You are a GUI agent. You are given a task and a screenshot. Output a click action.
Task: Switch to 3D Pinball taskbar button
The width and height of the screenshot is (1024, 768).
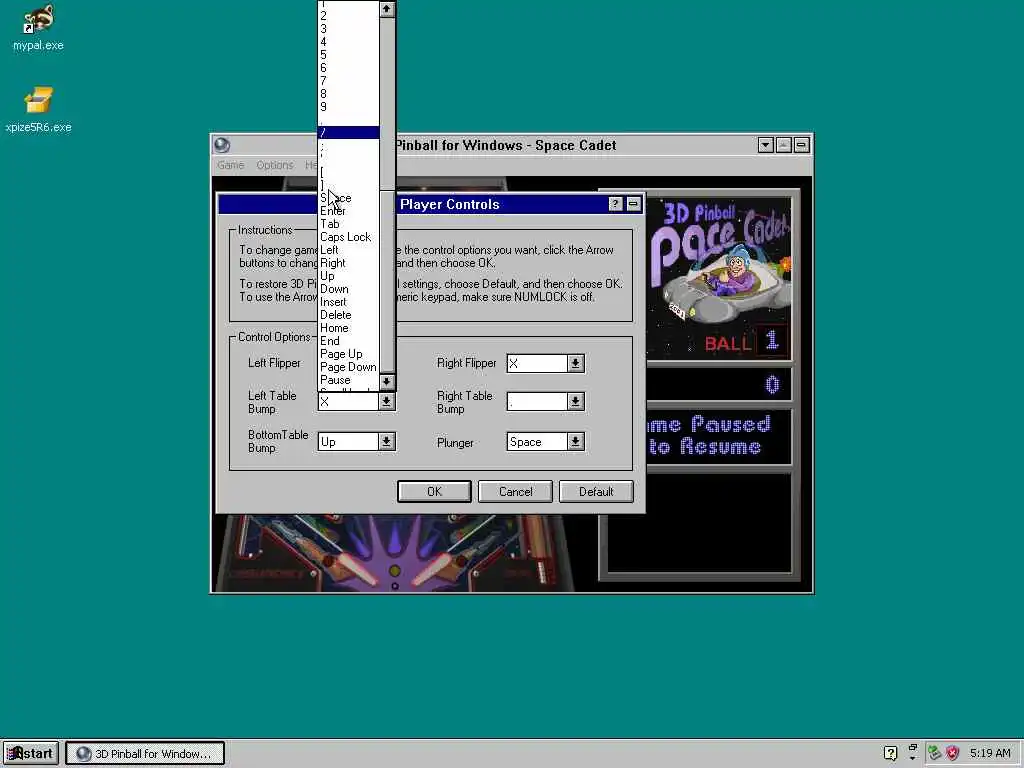[145, 753]
